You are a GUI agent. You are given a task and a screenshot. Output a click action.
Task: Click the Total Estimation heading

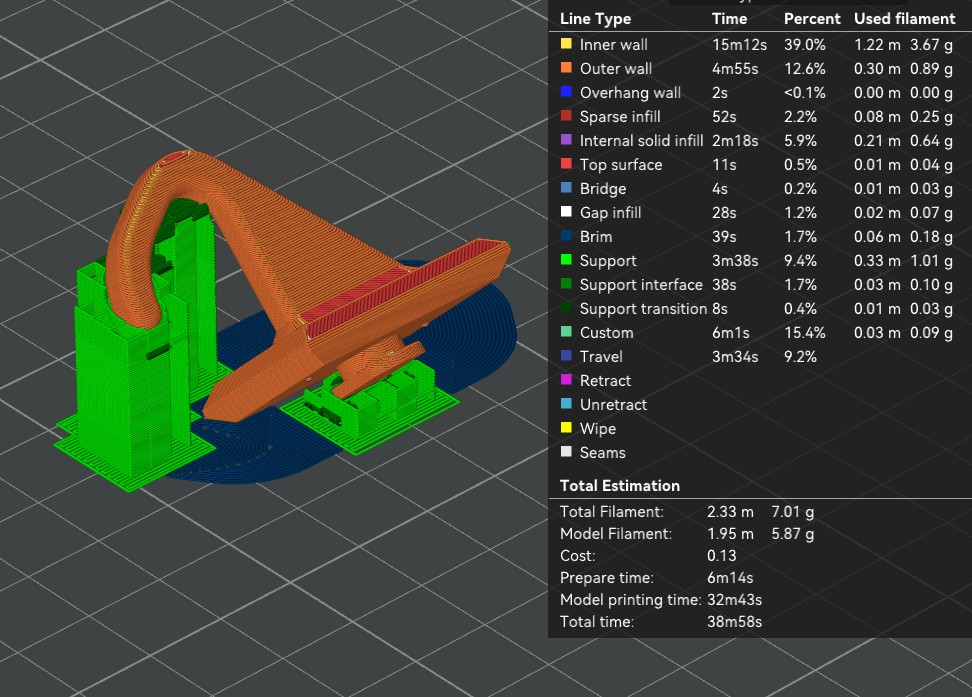620,486
